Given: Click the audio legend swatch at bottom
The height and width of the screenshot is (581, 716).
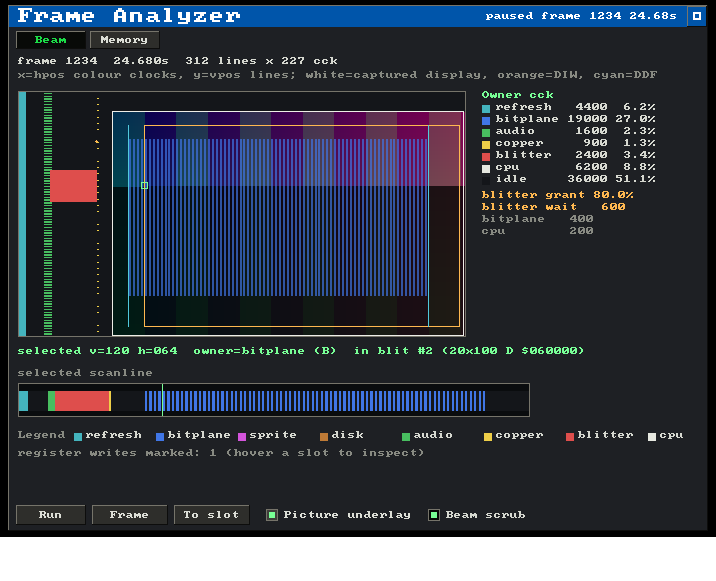Looking at the screenshot, I should pyautogui.click(x=406, y=437).
